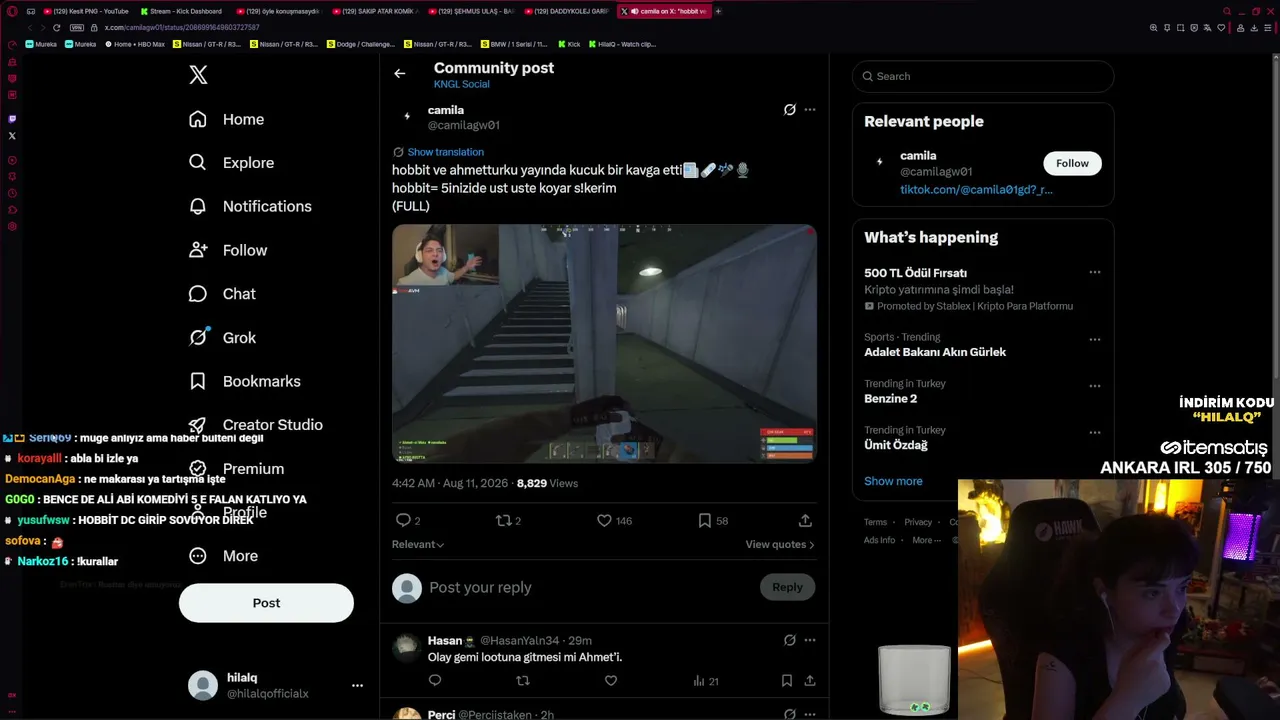
Task: Open the KNGL Social community link
Action: (462, 84)
